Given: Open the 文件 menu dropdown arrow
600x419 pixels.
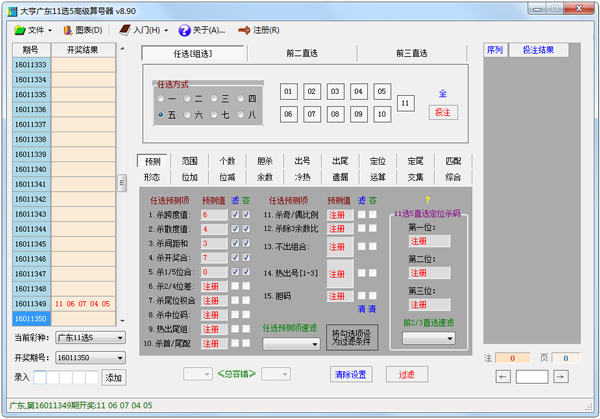Looking at the screenshot, I should pyautogui.click(x=50, y=31).
